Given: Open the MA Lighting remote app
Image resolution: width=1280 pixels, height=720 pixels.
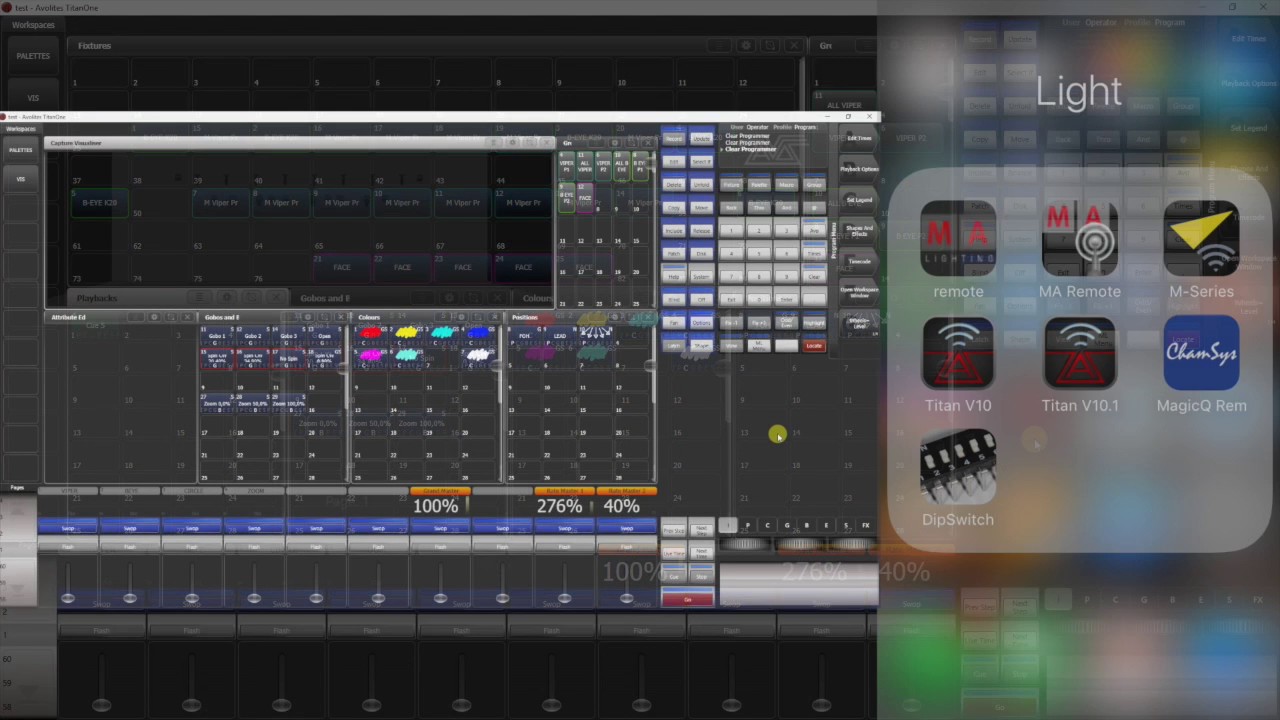Looking at the screenshot, I should point(958,239).
